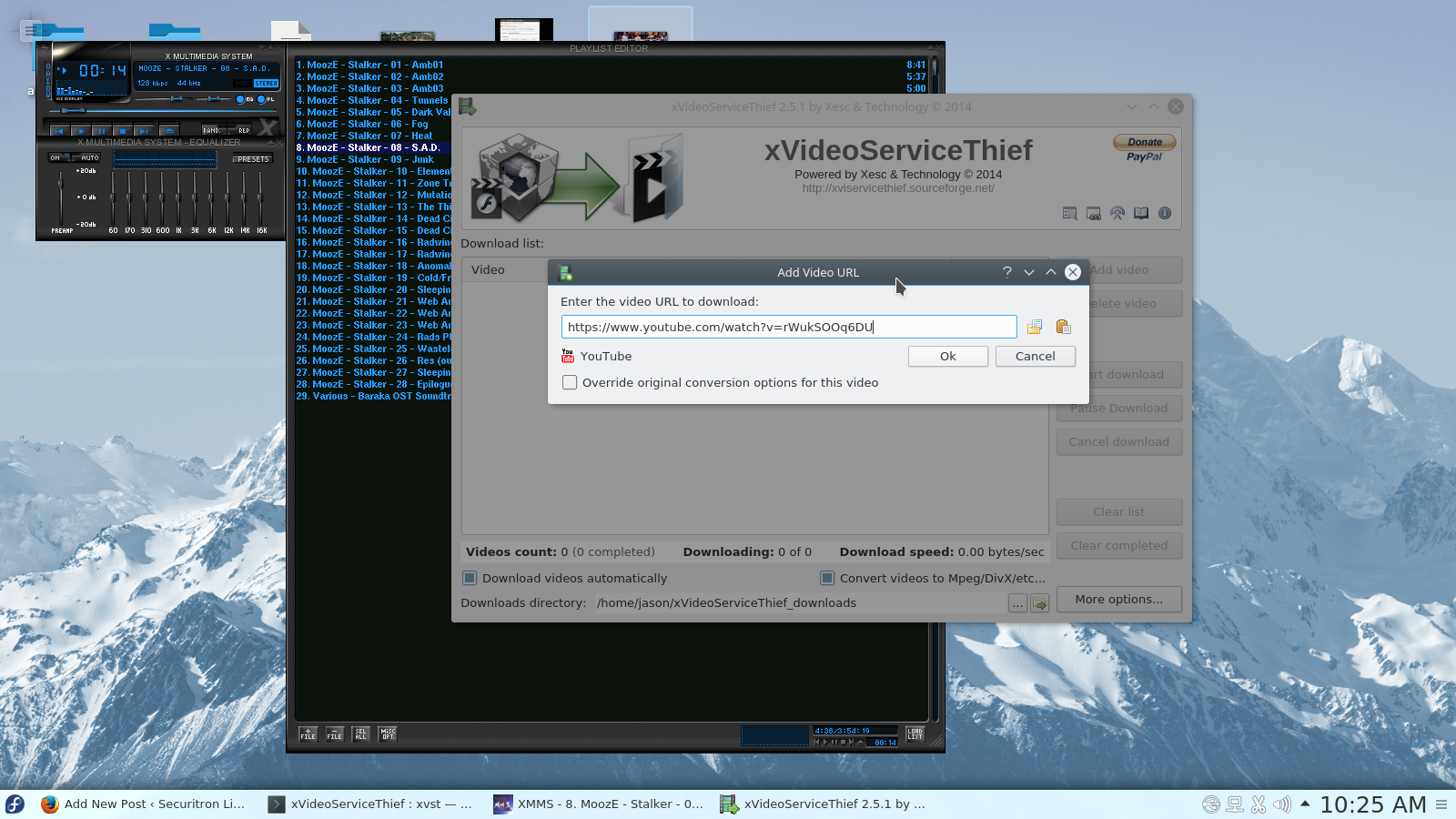1456x819 pixels.
Task: Expand hidden system tray icons arrow
Action: [1305, 803]
